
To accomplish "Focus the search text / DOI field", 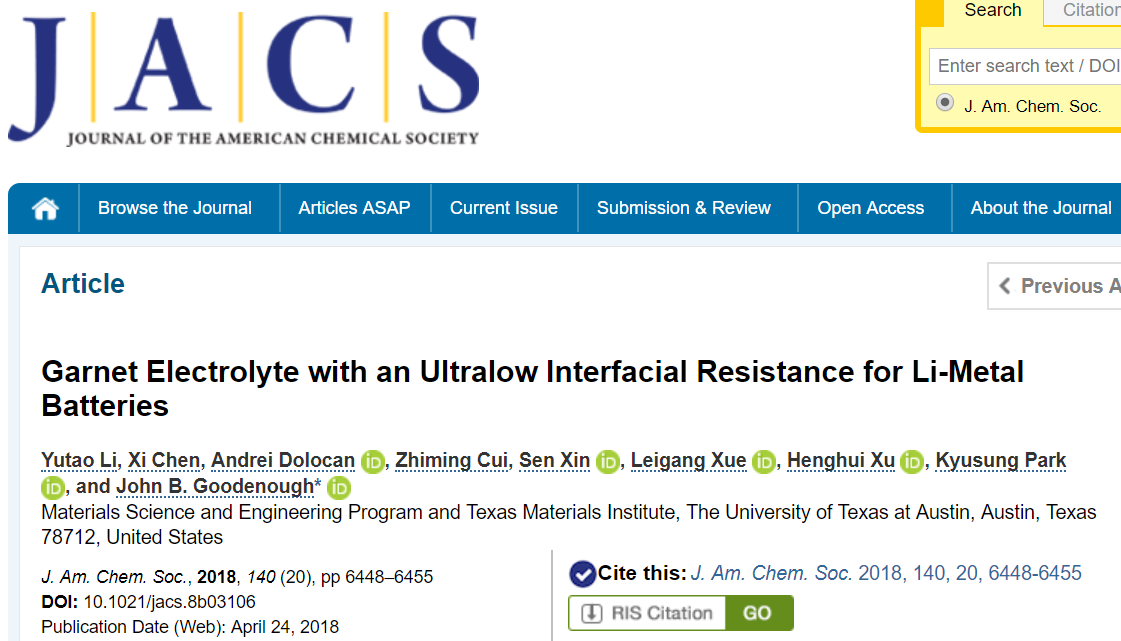I will pos(1025,66).
